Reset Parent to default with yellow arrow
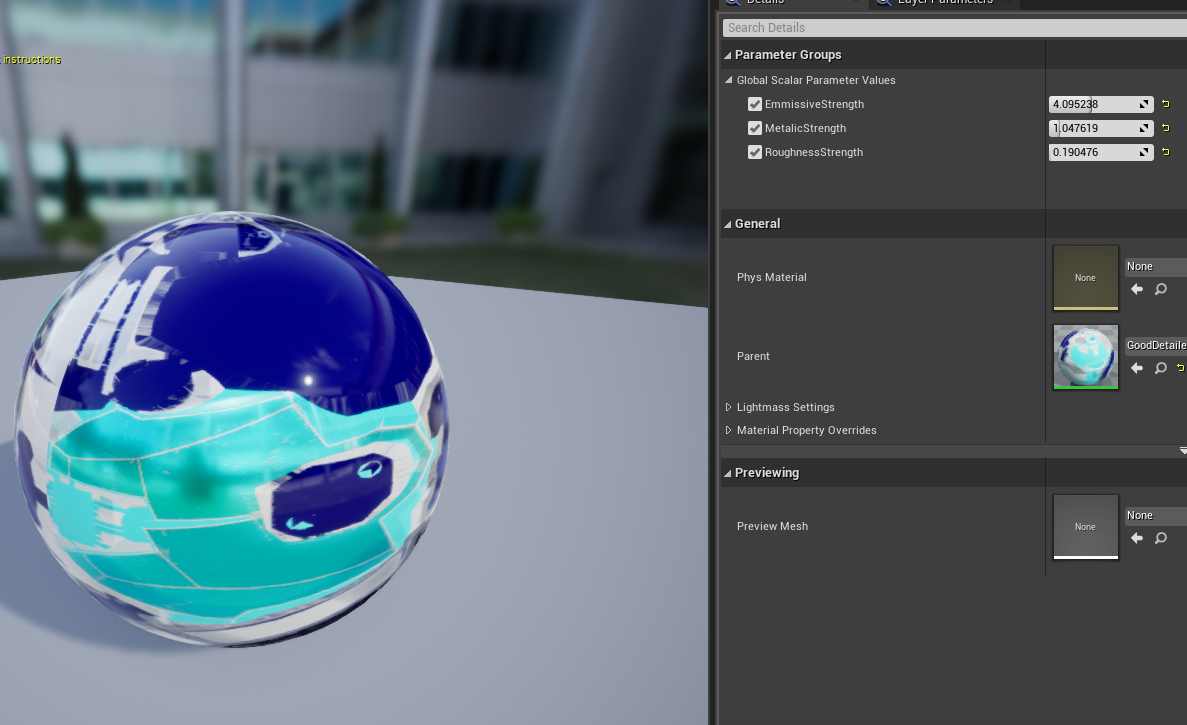Image resolution: width=1187 pixels, height=725 pixels. pyautogui.click(x=1180, y=368)
